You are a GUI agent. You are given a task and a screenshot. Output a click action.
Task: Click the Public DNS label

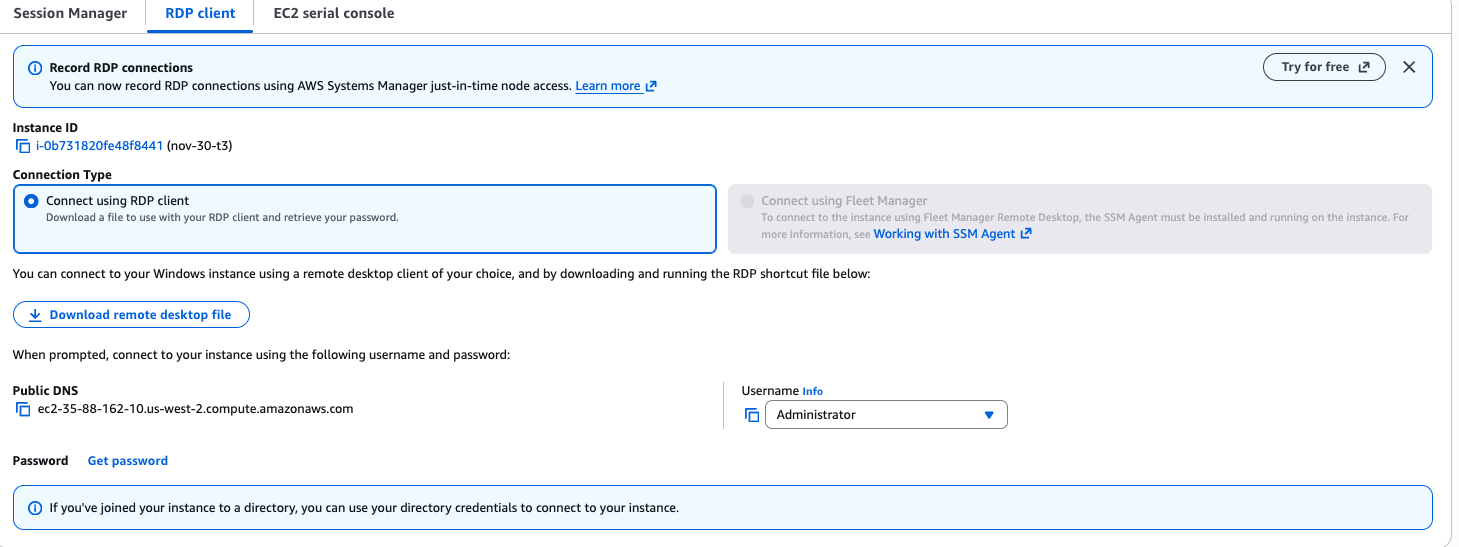click(x=45, y=391)
